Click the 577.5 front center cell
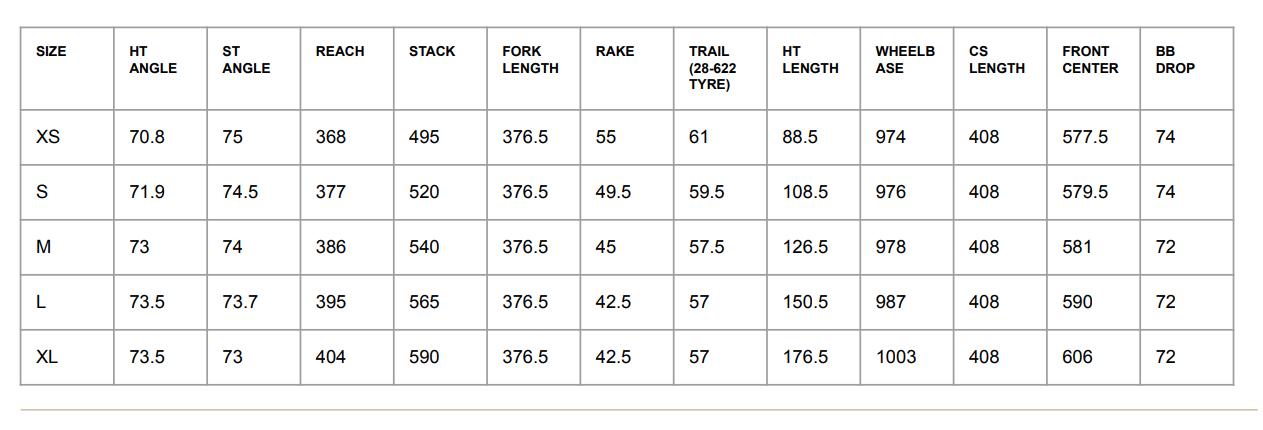This screenshot has width=1263, height=430. (x=1085, y=137)
